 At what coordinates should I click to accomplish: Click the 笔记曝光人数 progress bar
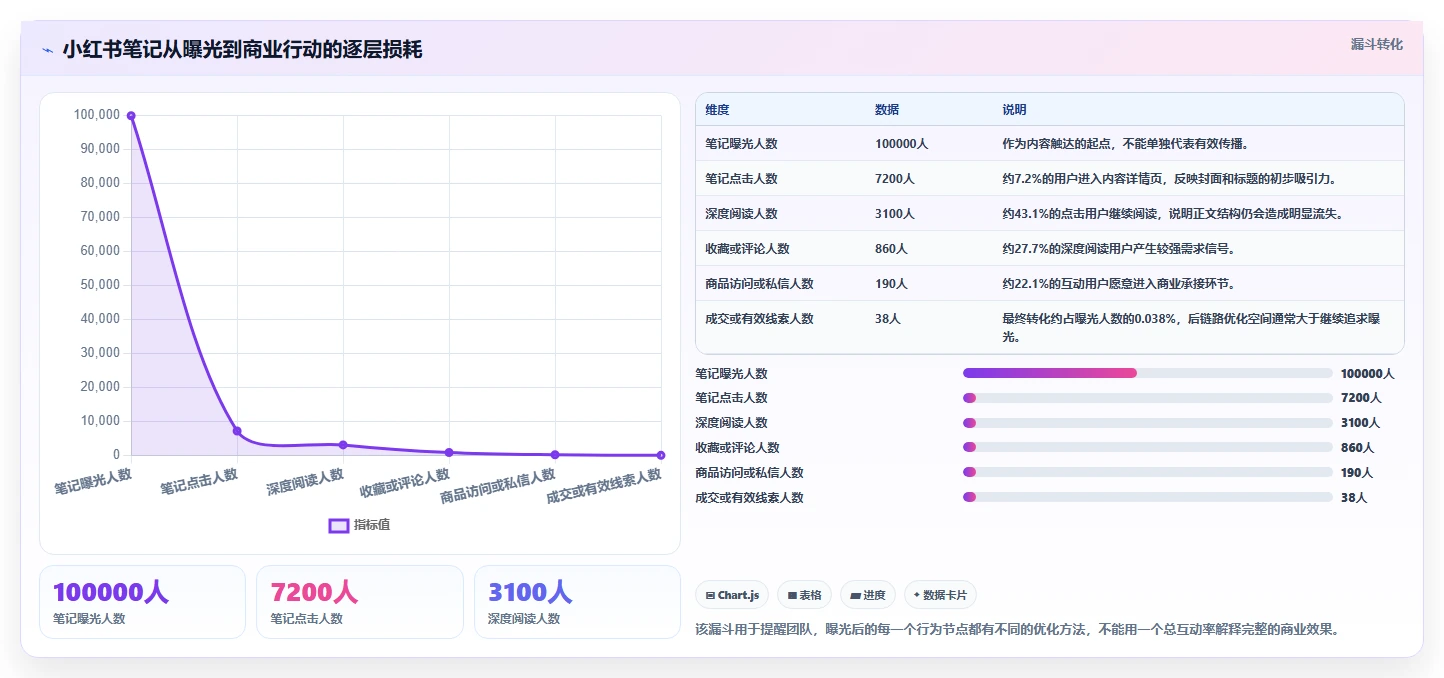(1147, 373)
